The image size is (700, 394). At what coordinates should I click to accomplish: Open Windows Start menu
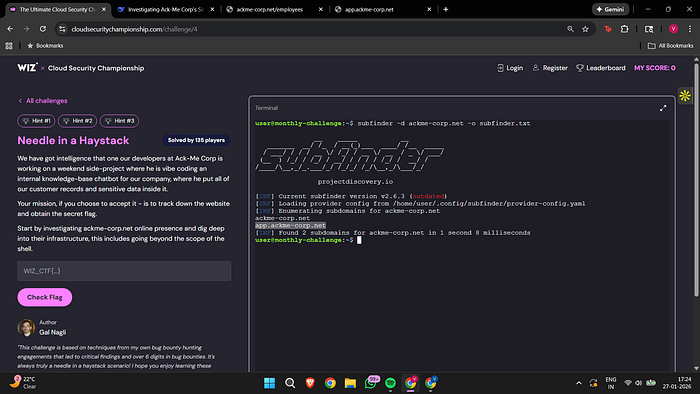coord(270,383)
